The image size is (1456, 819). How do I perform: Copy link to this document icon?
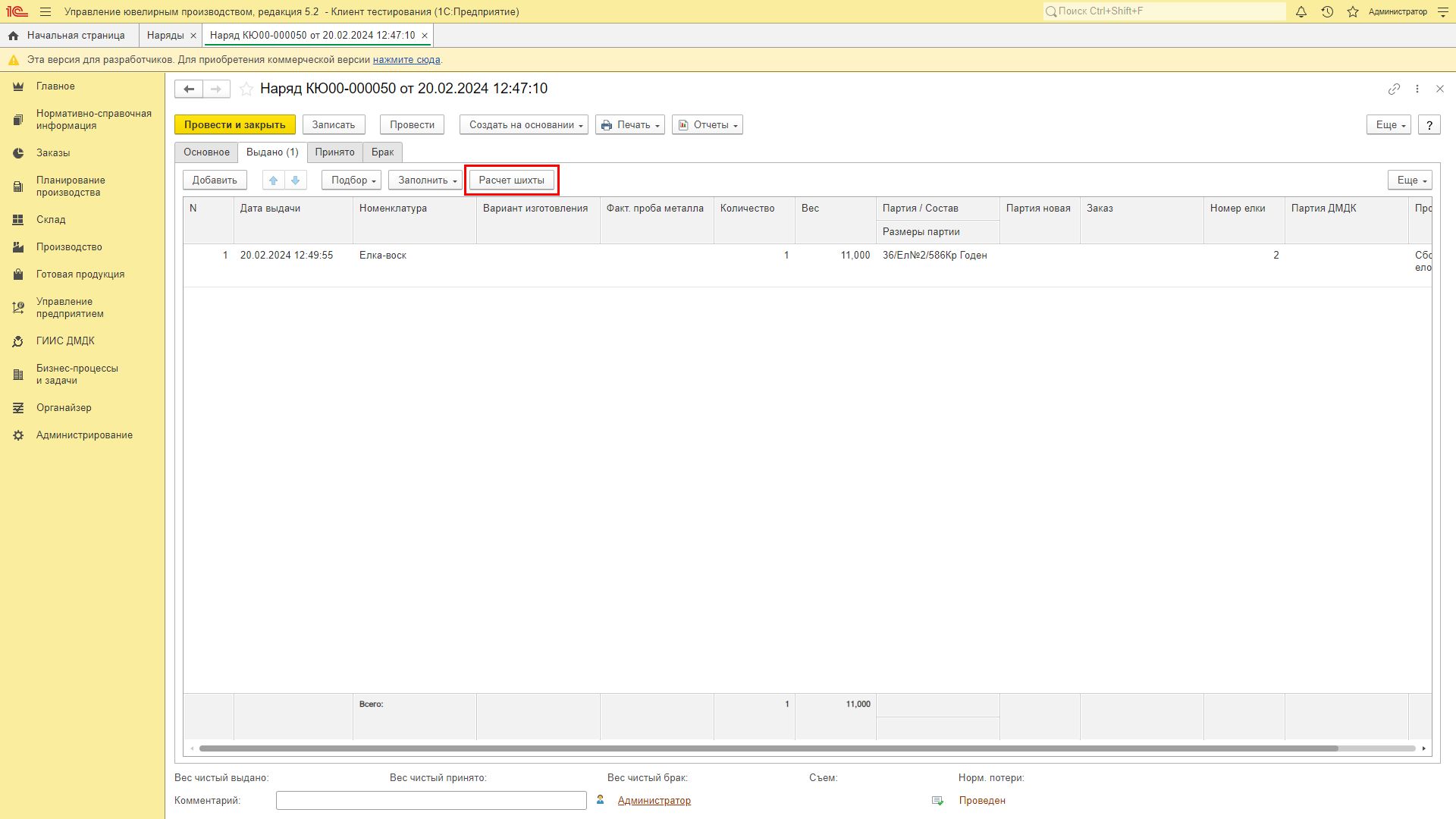coord(1394,89)
